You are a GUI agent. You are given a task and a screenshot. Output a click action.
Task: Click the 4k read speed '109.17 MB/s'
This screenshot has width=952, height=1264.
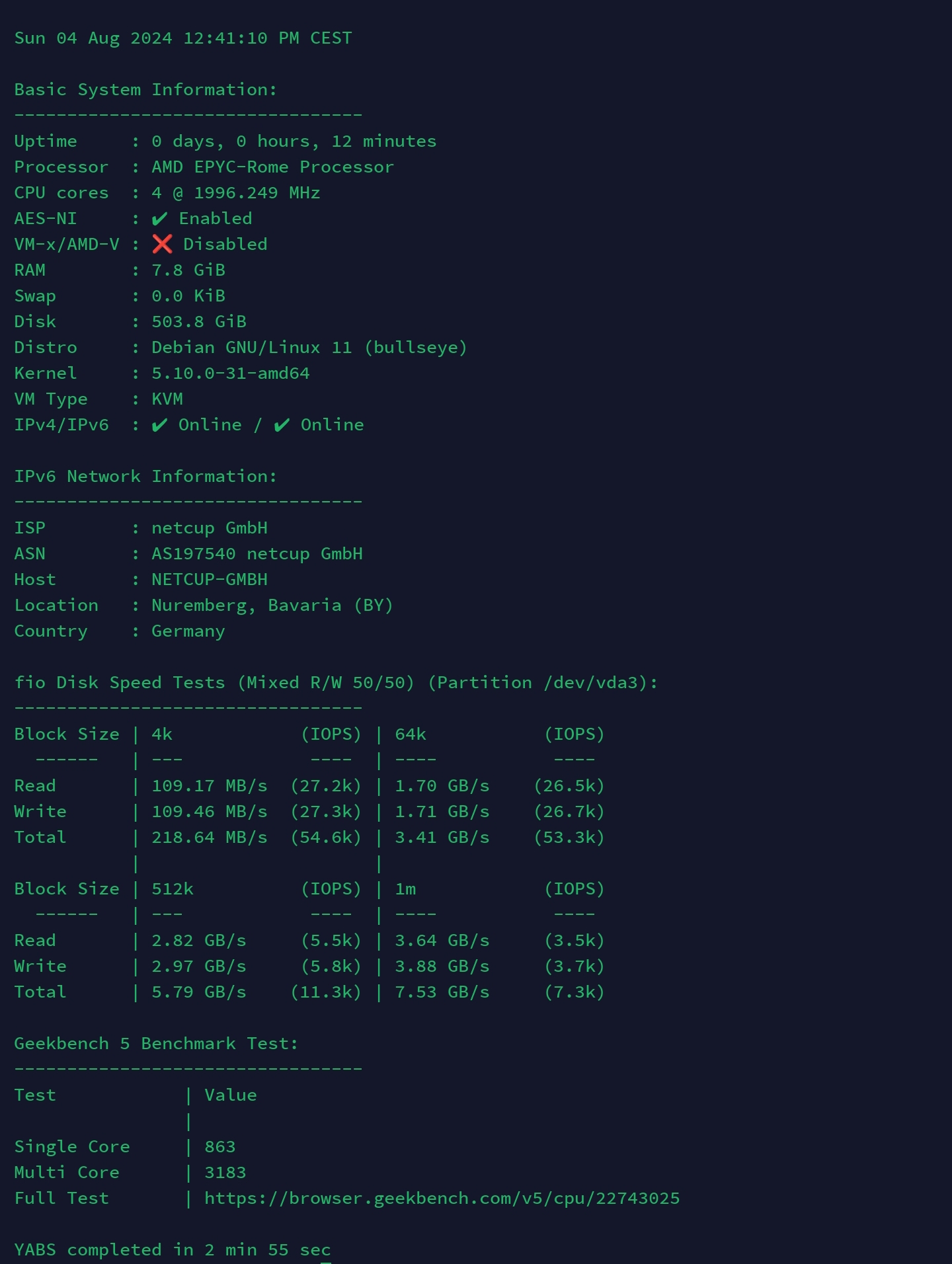coord(210,786)
